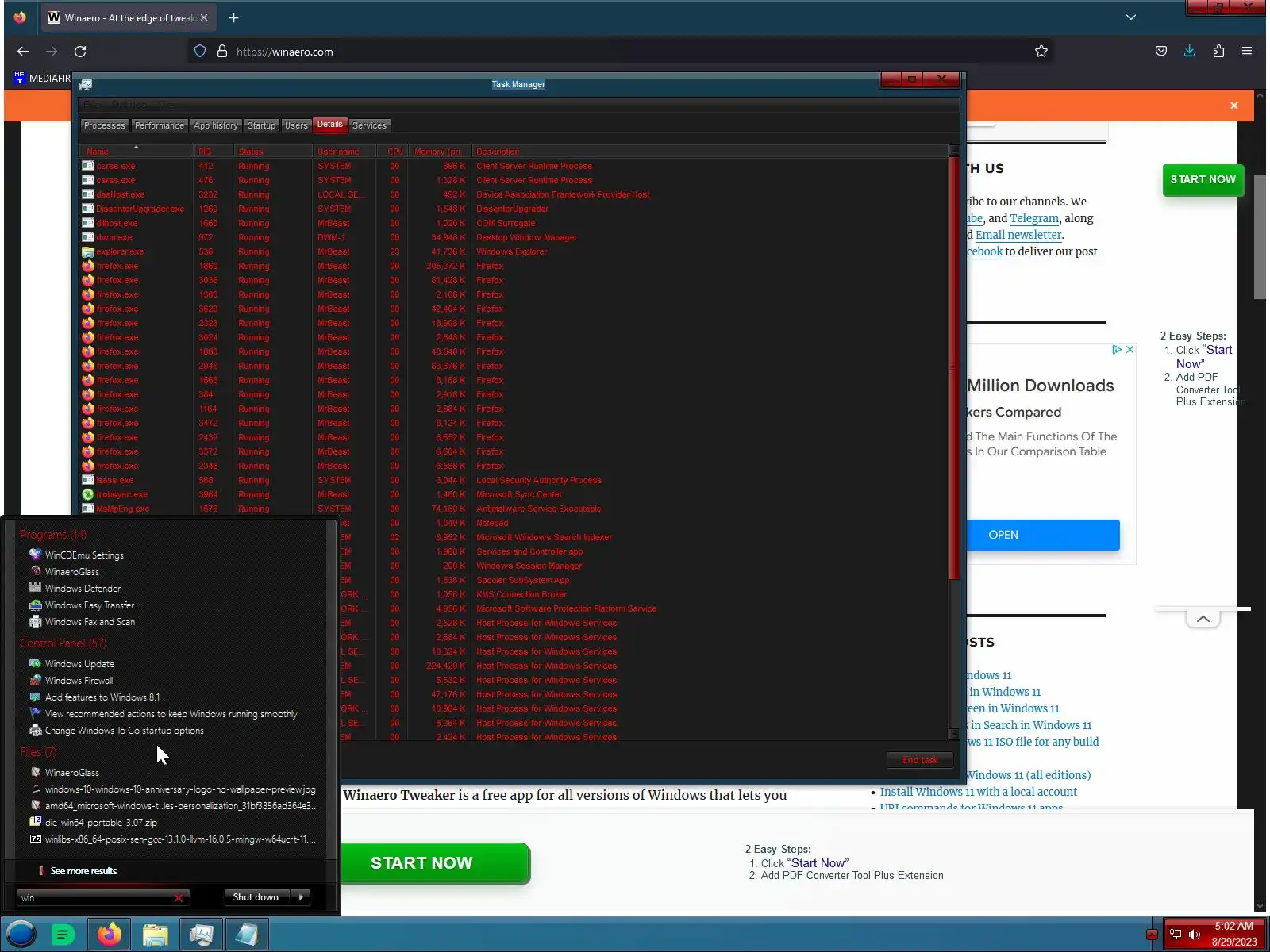Sort processes by the Name column
This screenshot has width=1270, height=952.
click(137, 152)
